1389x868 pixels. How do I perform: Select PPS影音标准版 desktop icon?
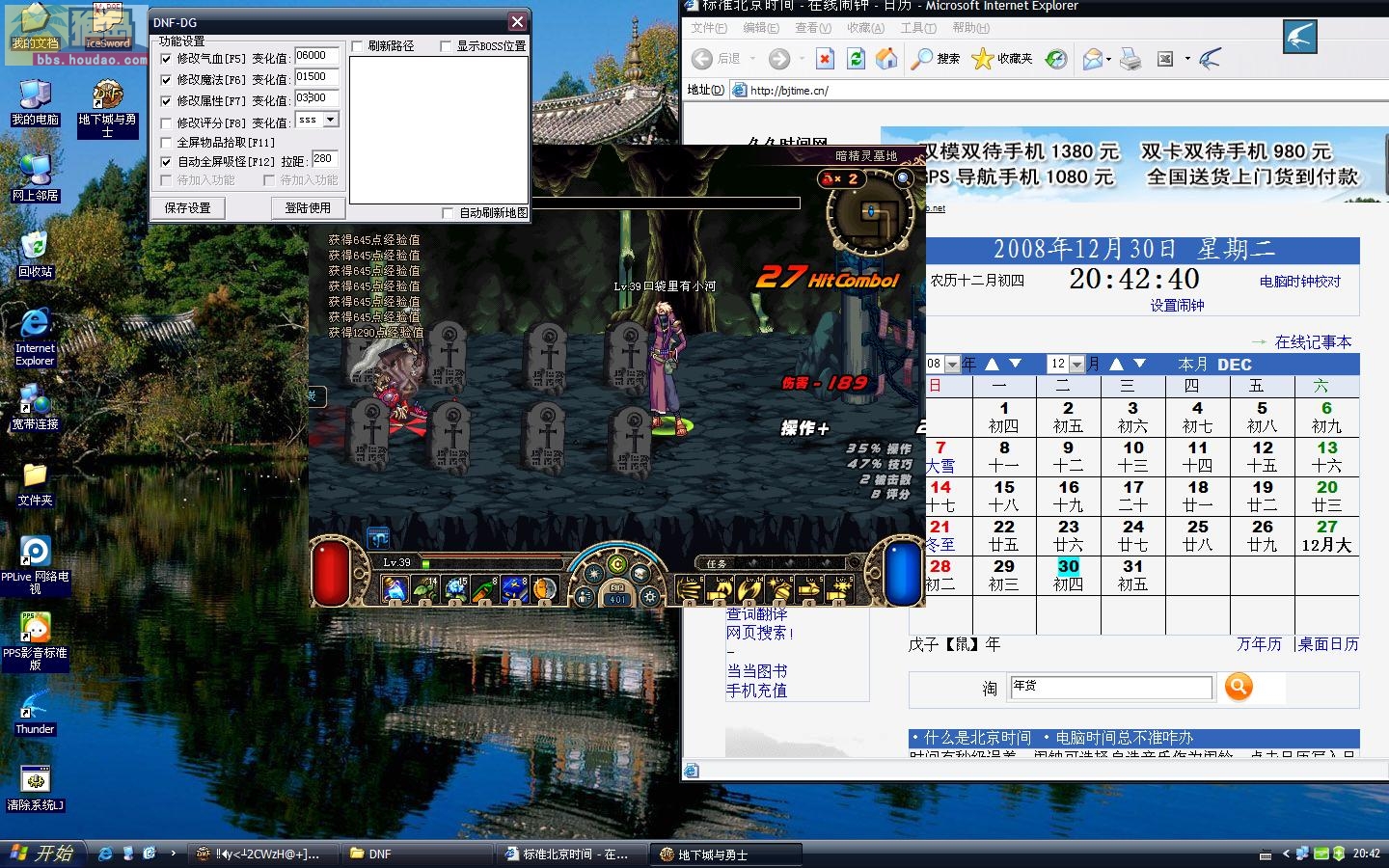pyautogui.click(x=35, y=640)
